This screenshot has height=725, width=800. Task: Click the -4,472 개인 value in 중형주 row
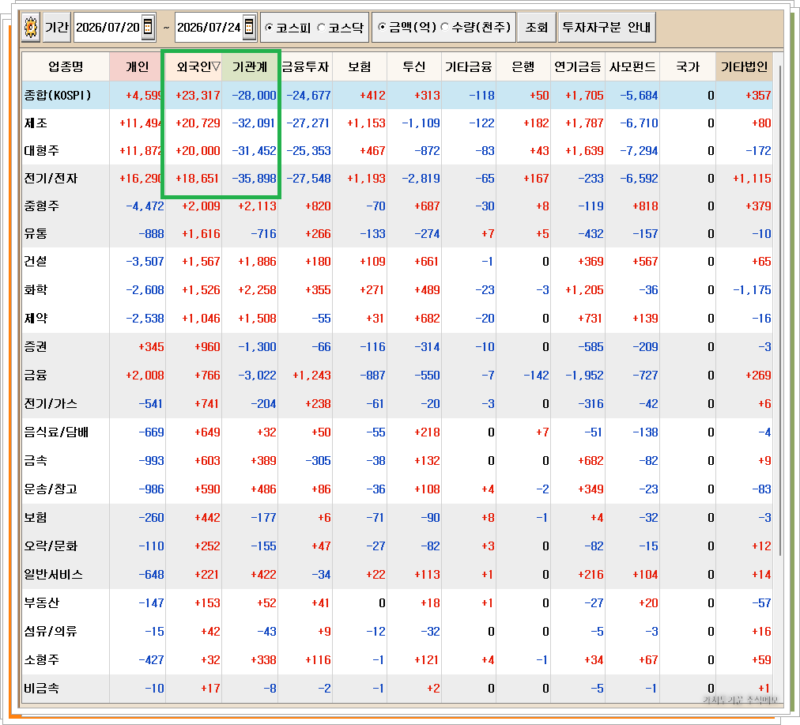point(145,206)
